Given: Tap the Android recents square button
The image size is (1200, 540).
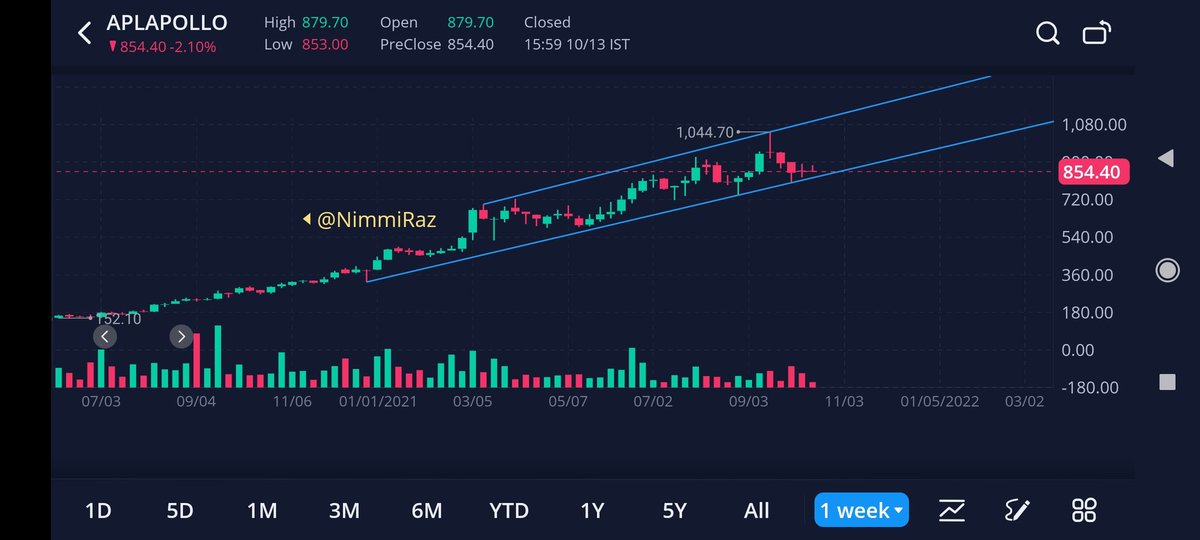Looking at the screenshot, I should point(1166,382).
